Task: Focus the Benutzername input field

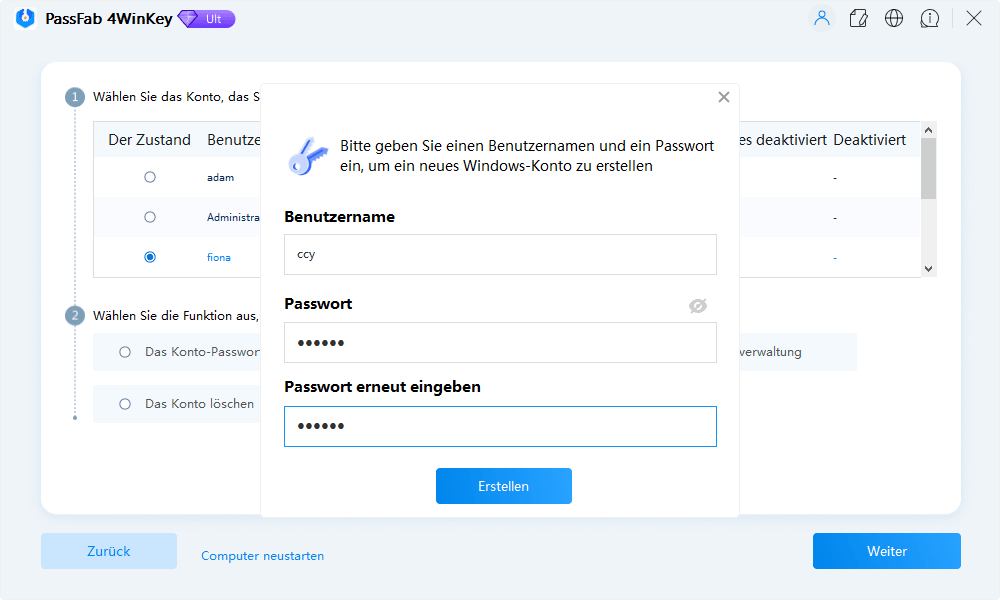Action: [x=500, y=254]
